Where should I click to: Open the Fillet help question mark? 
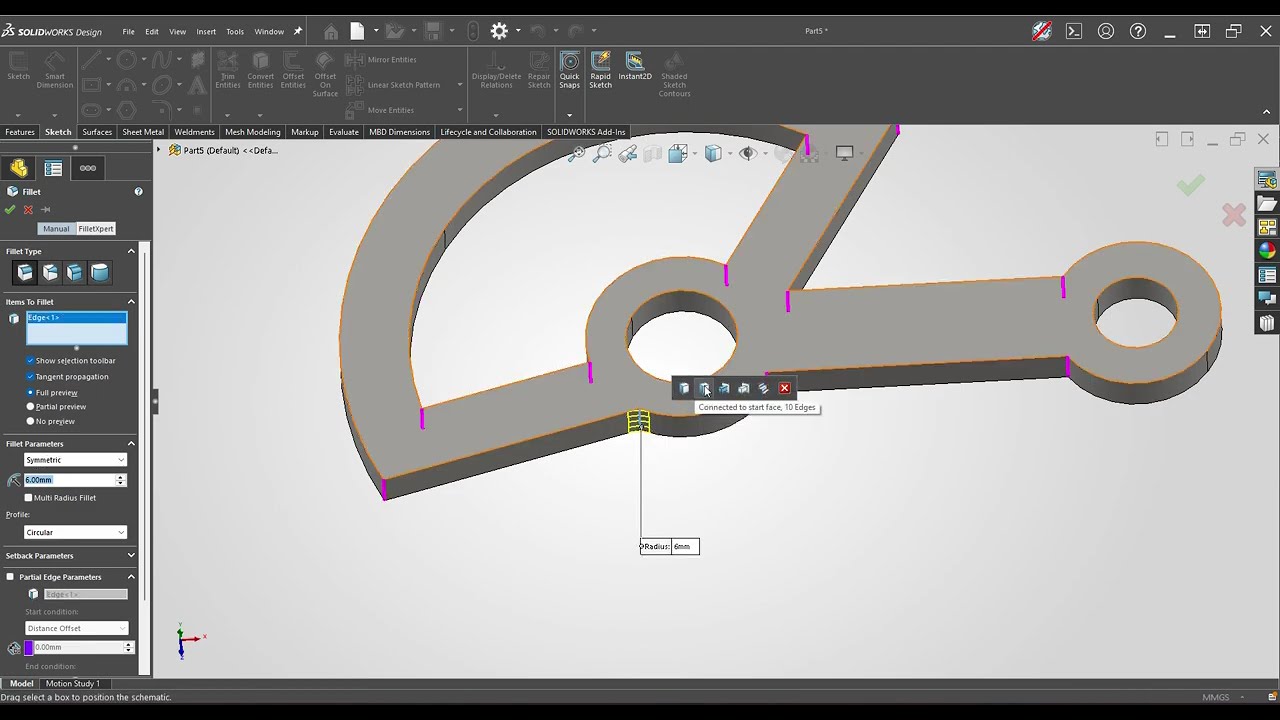138,192
